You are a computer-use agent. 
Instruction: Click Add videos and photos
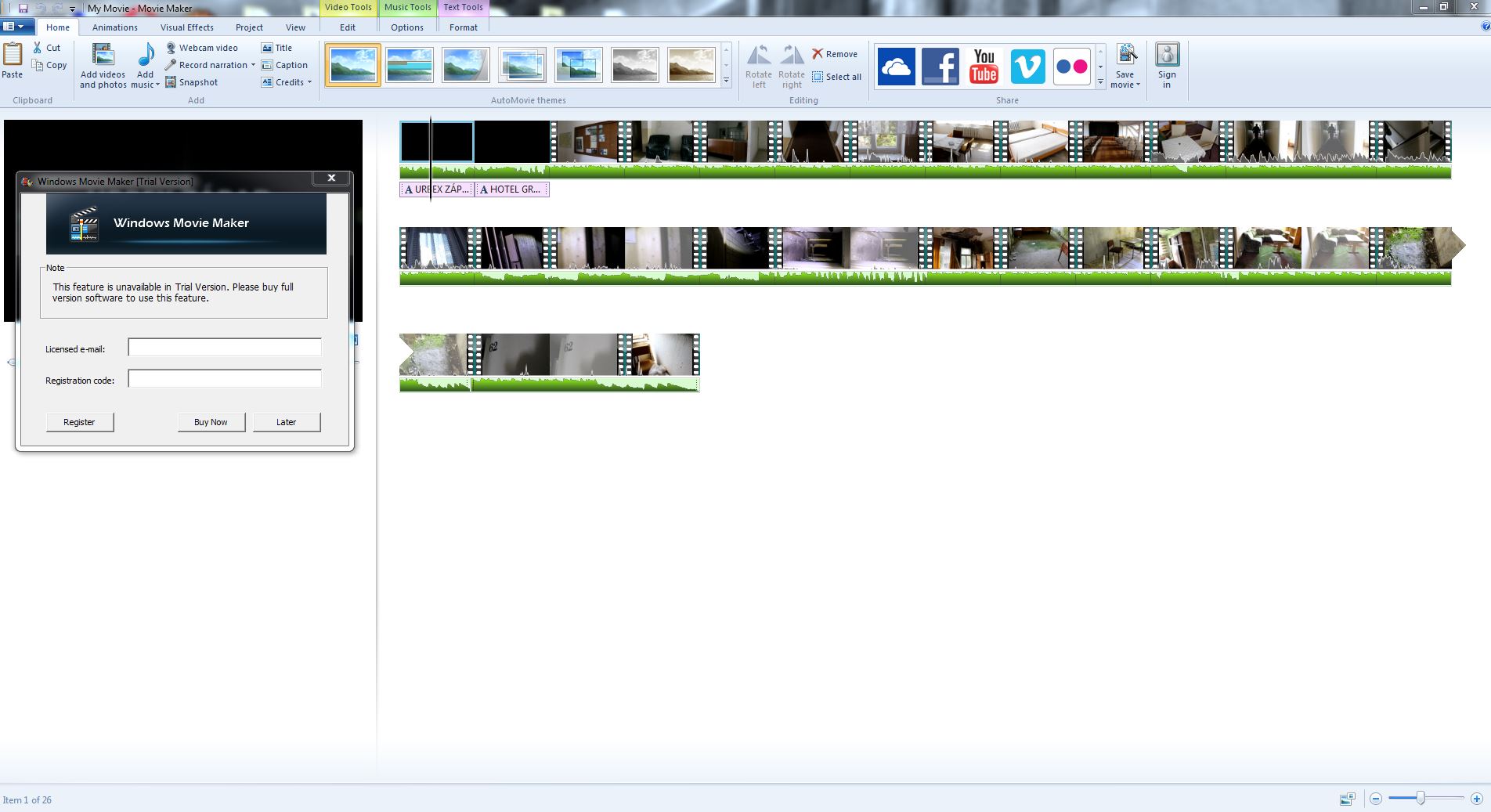(x=103, y=67)
